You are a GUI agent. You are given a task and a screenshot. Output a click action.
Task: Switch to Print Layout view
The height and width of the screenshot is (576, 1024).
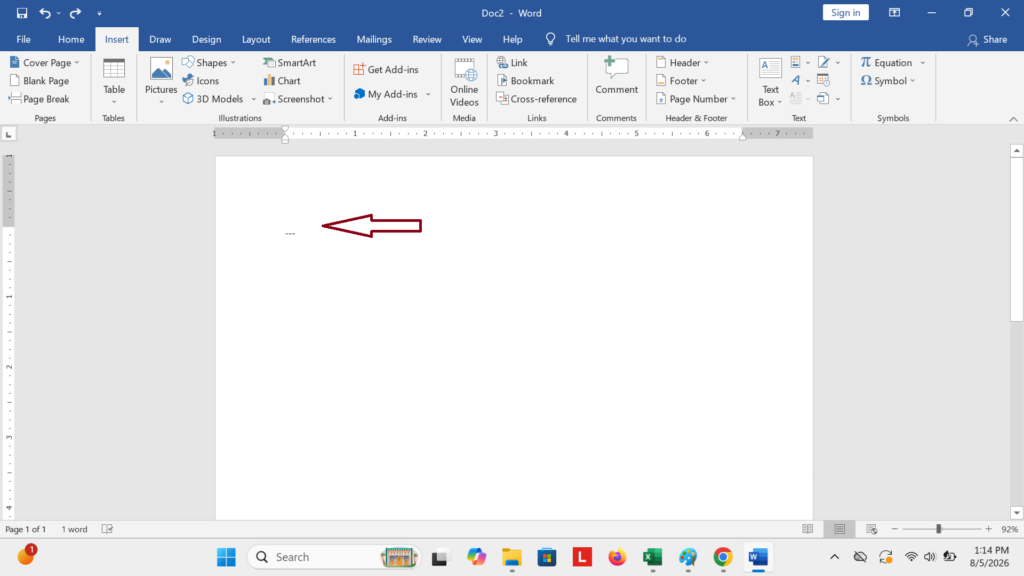click(x=839, y=529)
